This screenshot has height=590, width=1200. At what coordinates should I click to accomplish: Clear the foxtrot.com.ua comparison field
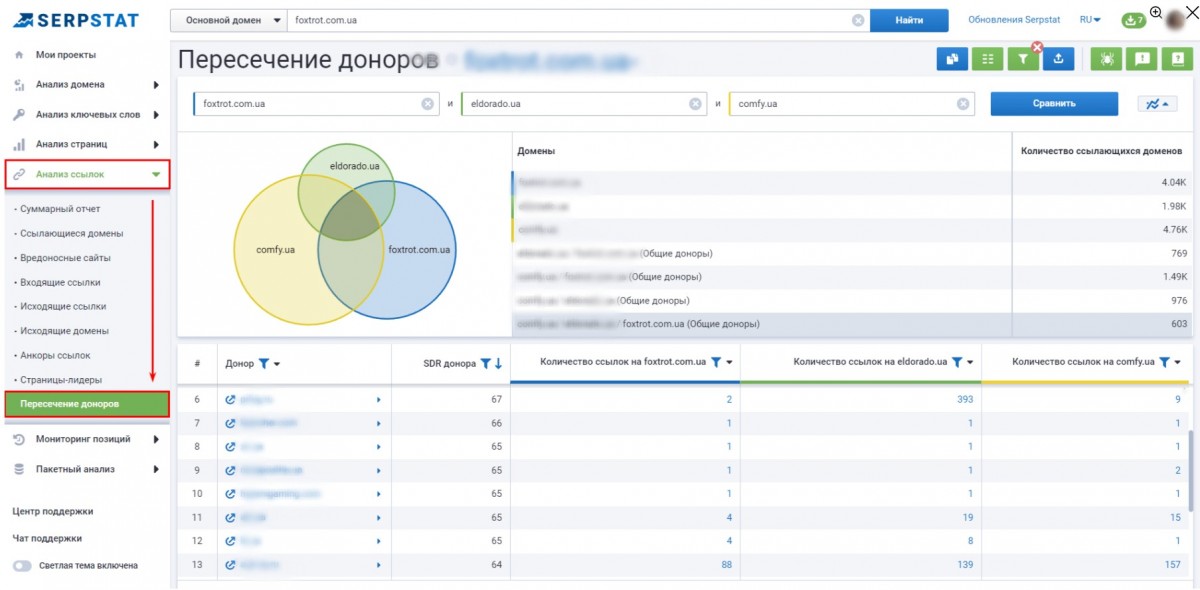[x=427, y=103]
